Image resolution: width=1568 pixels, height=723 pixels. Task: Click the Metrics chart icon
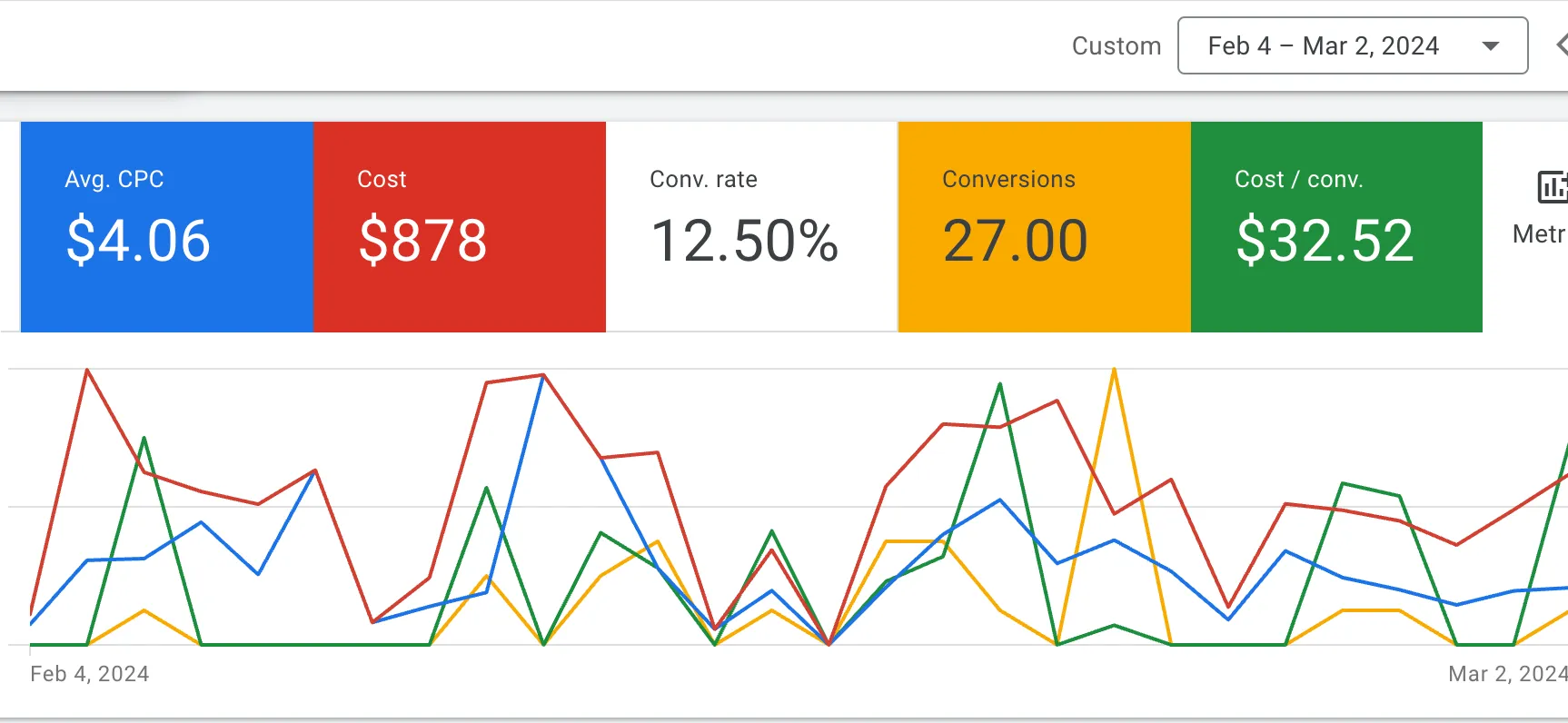1552,186
